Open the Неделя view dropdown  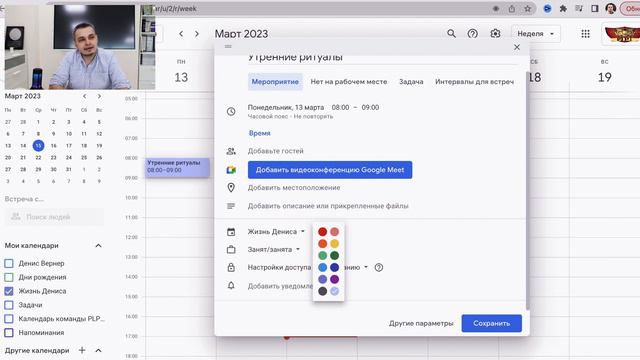536,34
